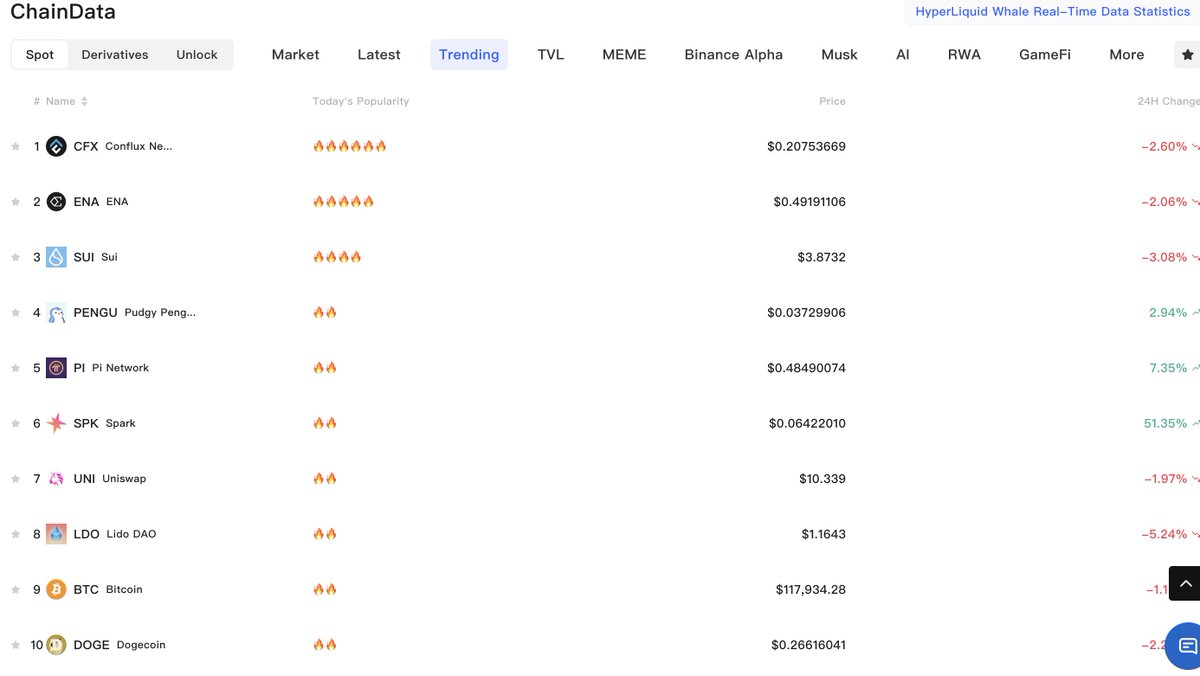Switch to the Spot tab

40,55
